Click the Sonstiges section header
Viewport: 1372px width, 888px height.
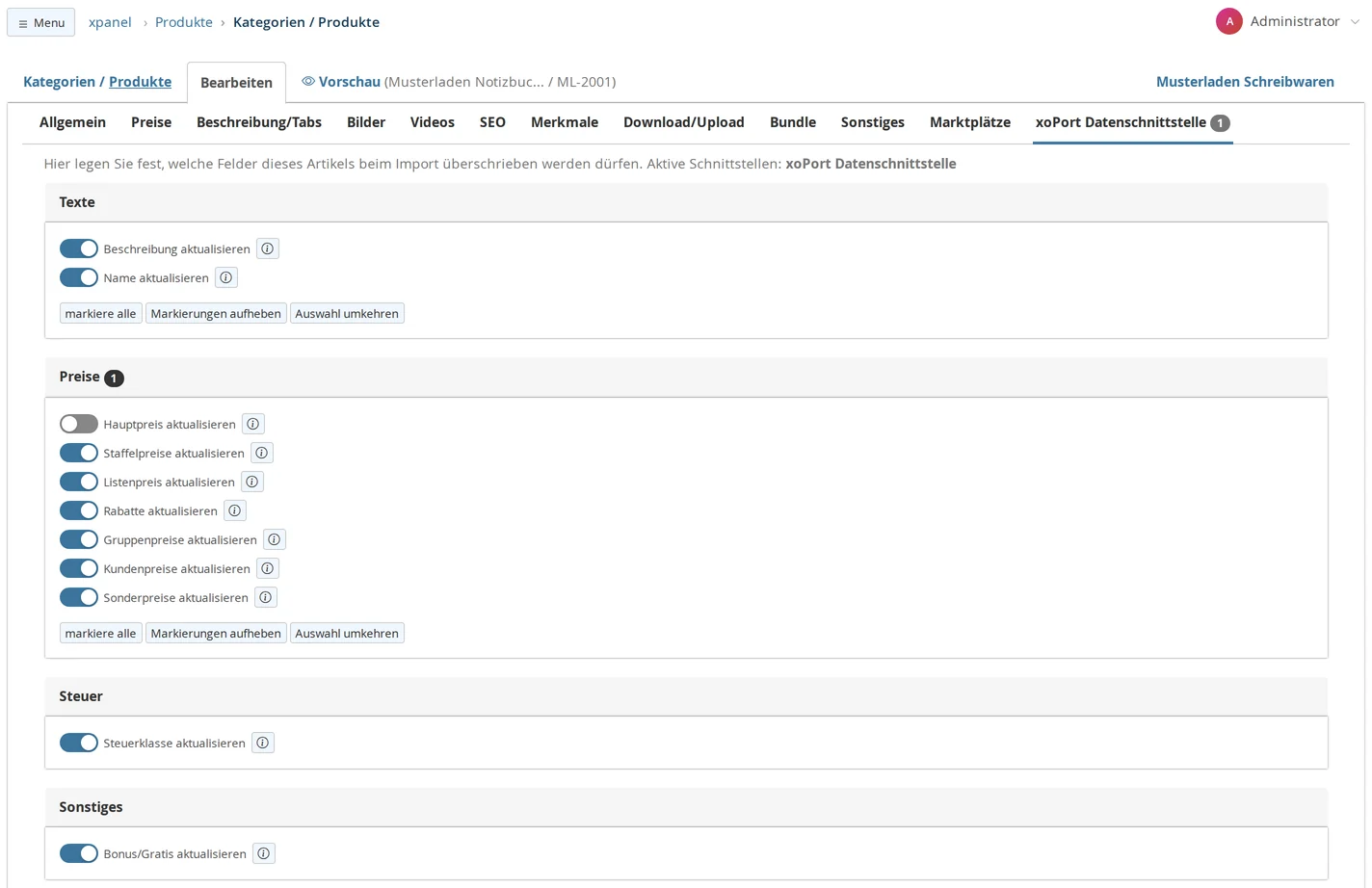pos(686,807)
